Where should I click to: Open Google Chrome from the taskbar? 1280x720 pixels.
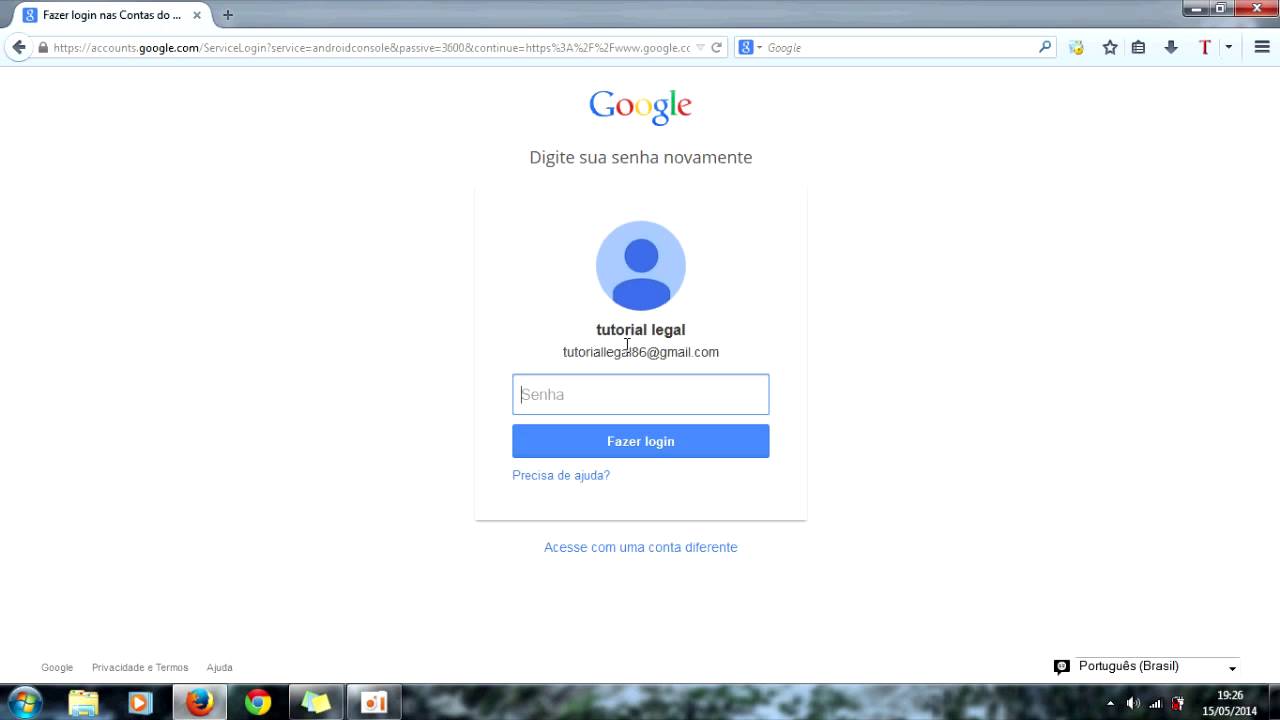click(258, 703)
